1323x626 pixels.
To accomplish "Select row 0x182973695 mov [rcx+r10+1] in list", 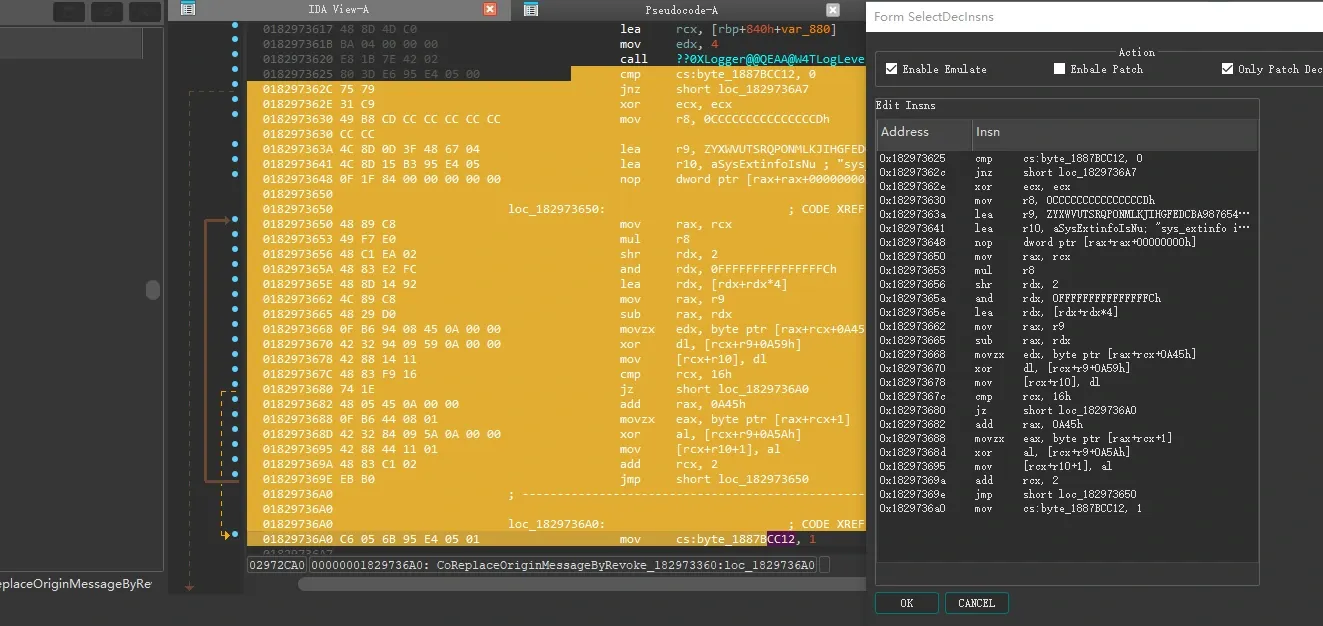I will [x=1066, y=467].
